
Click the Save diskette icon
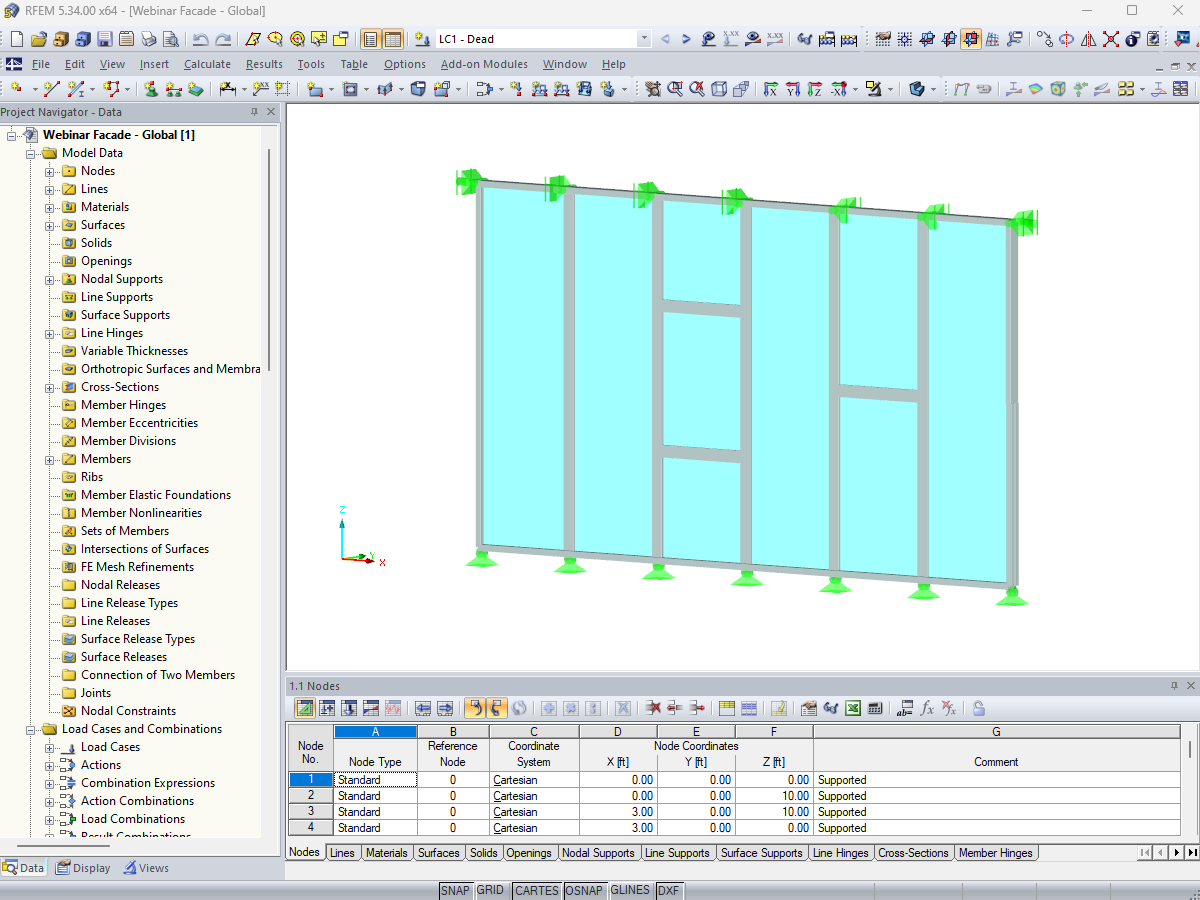tap(105, 39)
